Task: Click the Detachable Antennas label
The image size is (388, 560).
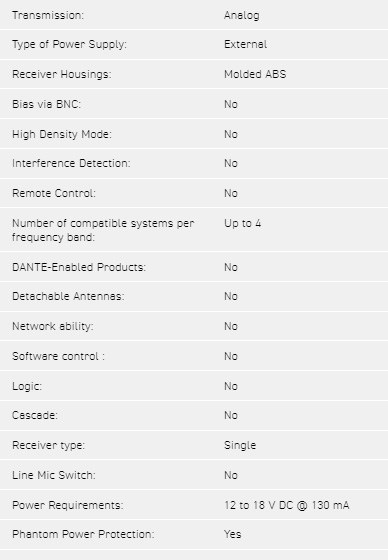Action: [x=68, y=296]
